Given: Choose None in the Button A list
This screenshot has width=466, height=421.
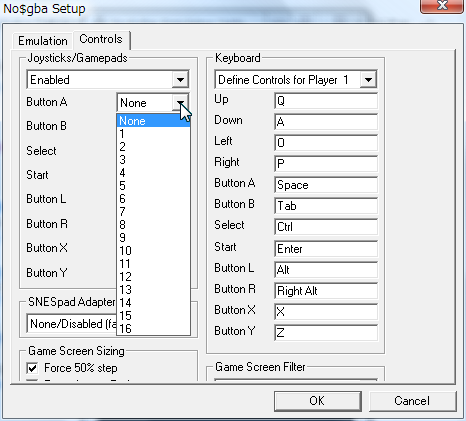Looking at the screenshot, I should coord(153,121).
